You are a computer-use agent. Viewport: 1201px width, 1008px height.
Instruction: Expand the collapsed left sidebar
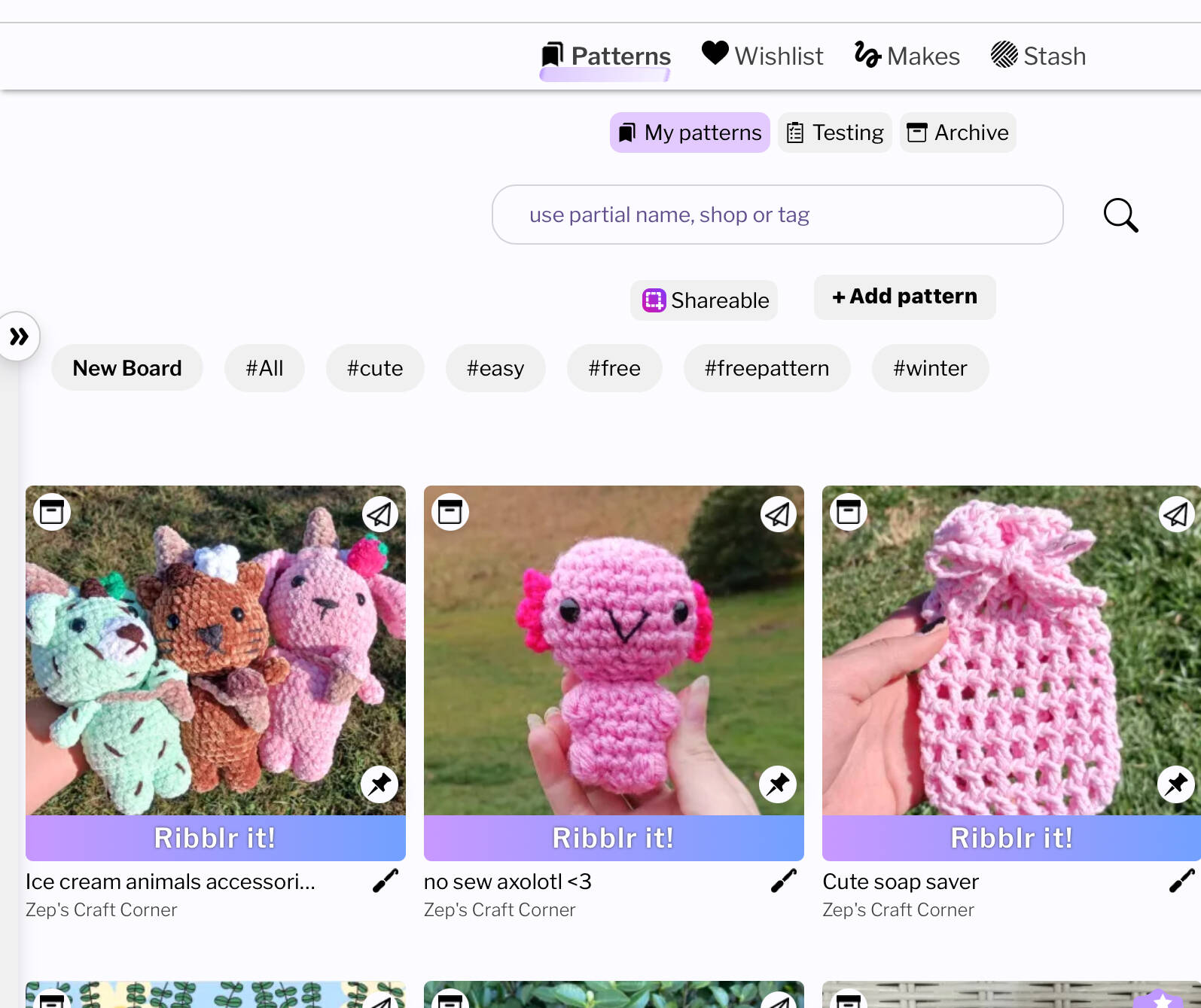19,337
